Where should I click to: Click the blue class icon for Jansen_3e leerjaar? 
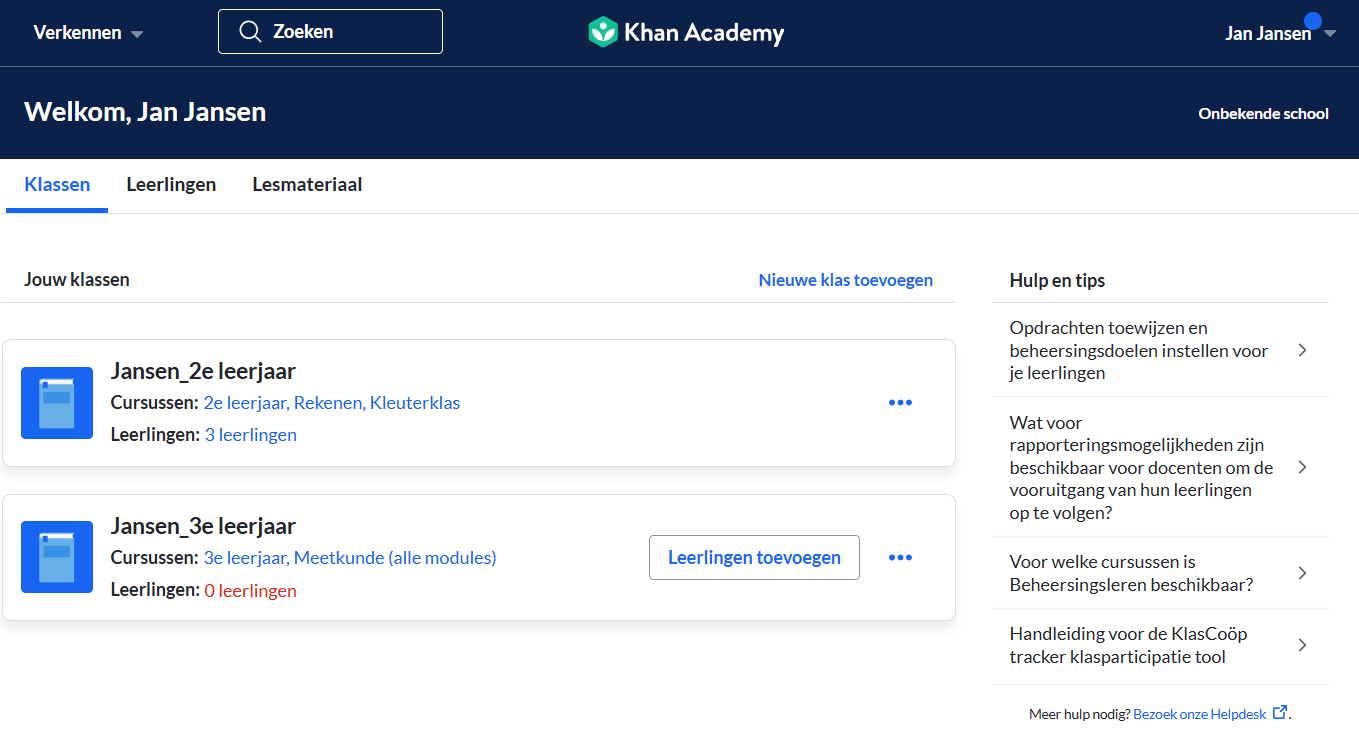coord(56,557)
